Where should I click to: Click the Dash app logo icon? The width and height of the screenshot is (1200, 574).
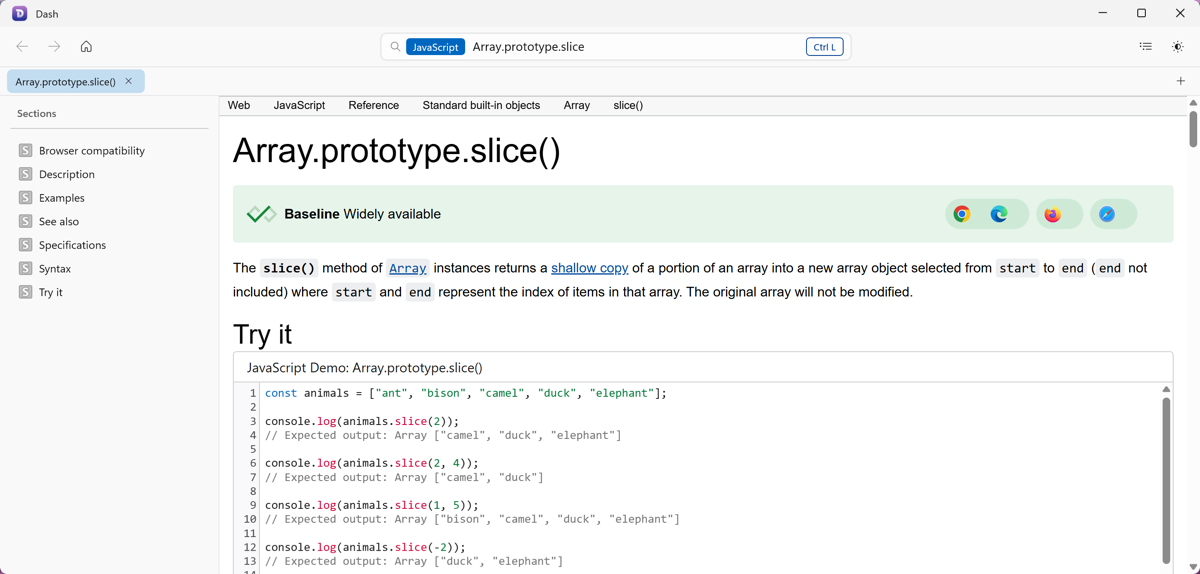click(x=19, y=14)
